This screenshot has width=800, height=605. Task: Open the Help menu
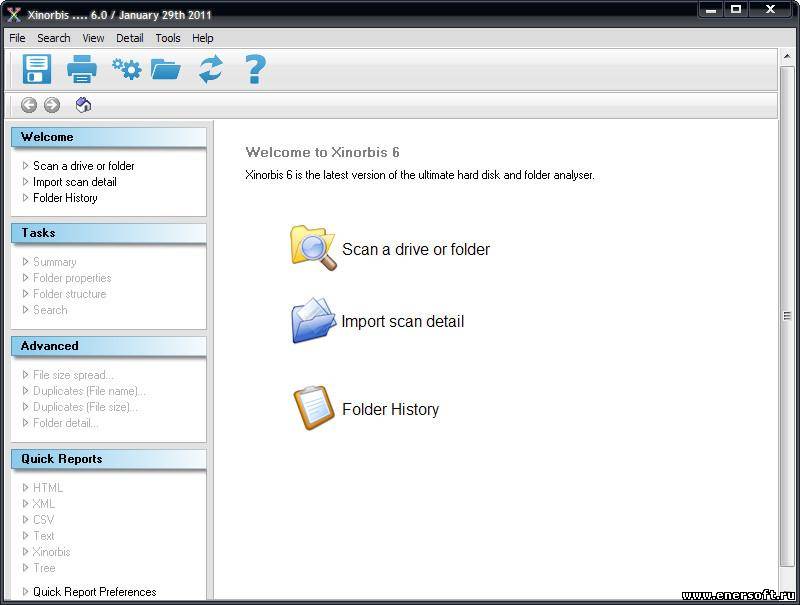point(203,38)
